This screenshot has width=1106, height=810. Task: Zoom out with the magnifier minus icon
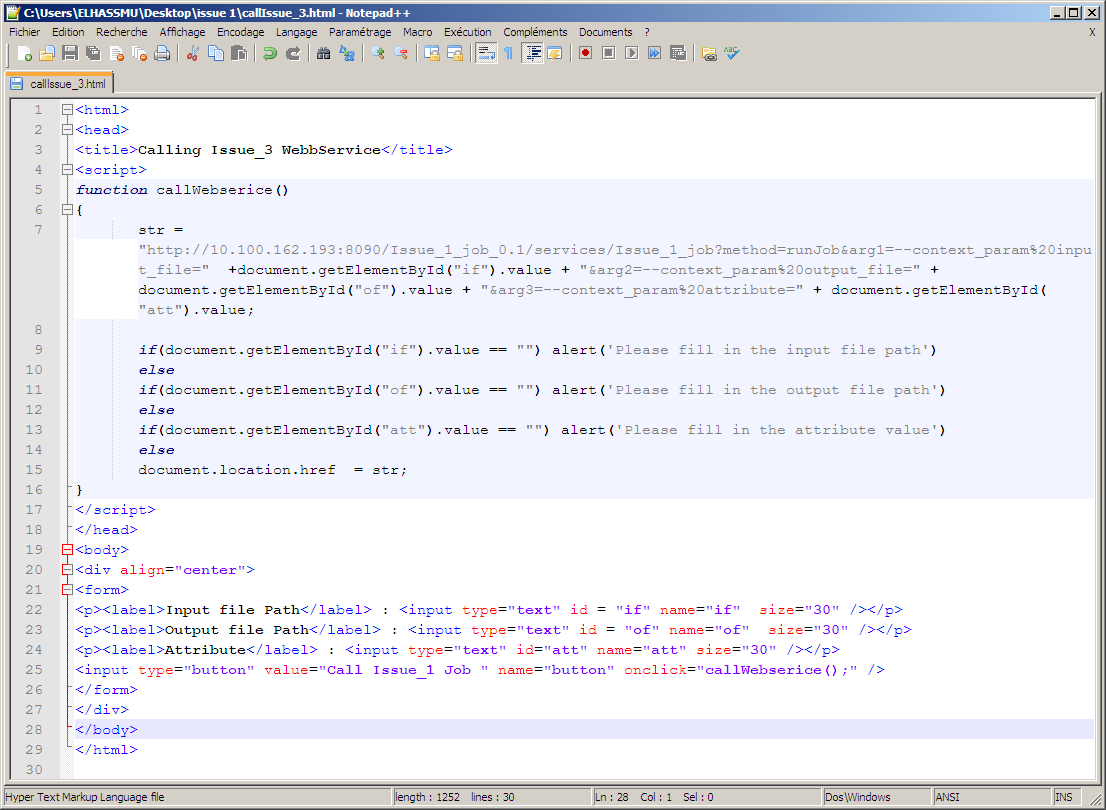click(x=401, y=54)
